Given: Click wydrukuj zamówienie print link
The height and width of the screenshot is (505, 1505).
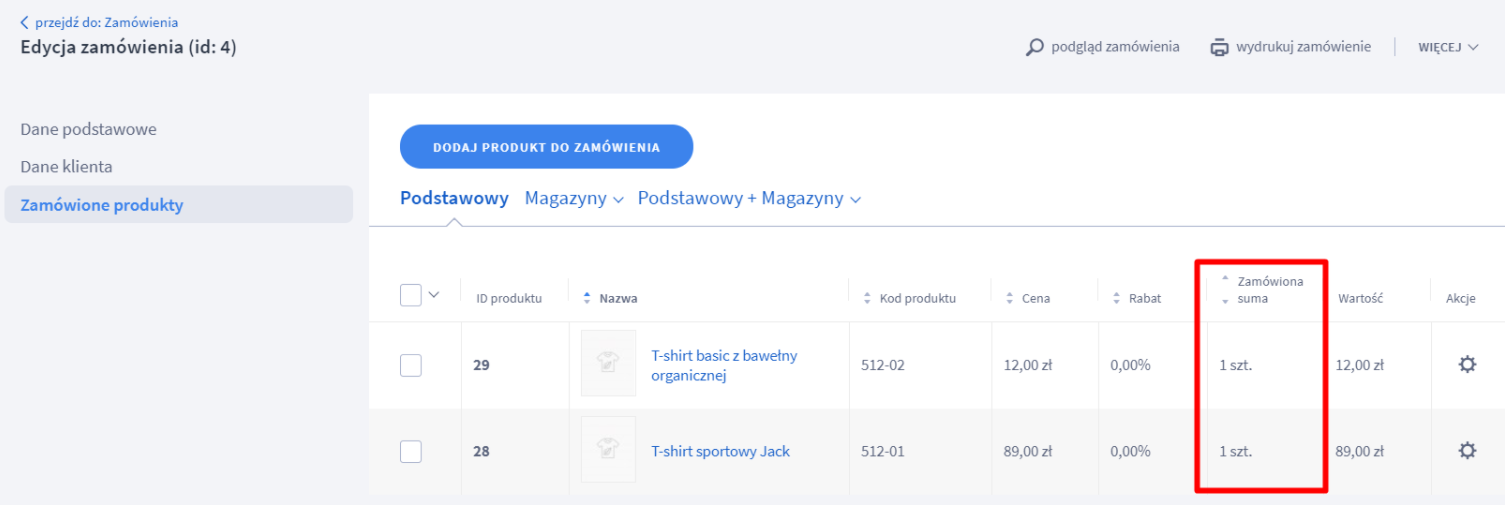Looking at the screenshot, I should click(x=1303, y=47).
